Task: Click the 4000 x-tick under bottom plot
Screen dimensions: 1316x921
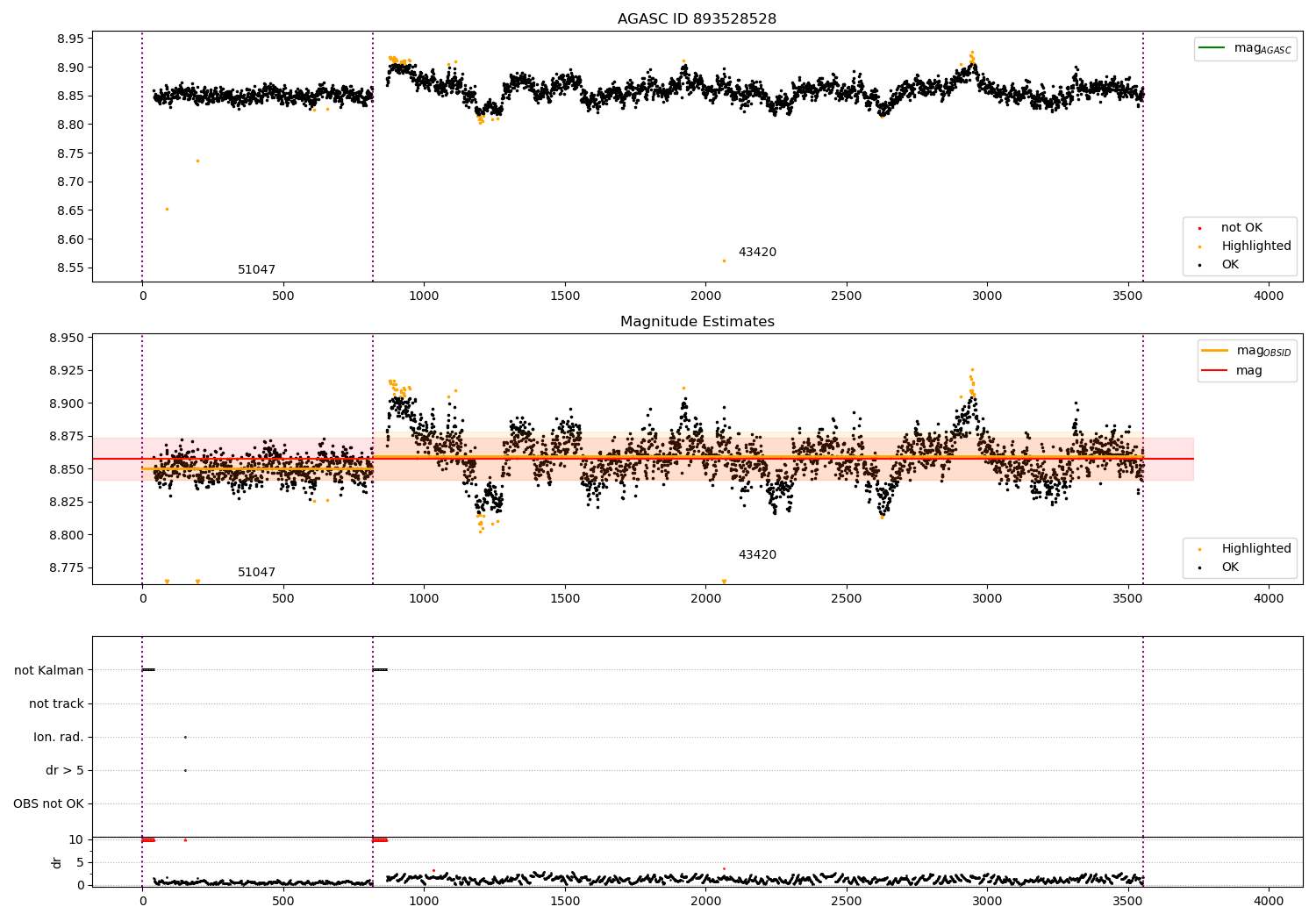Action: (x=1269, y=902)
